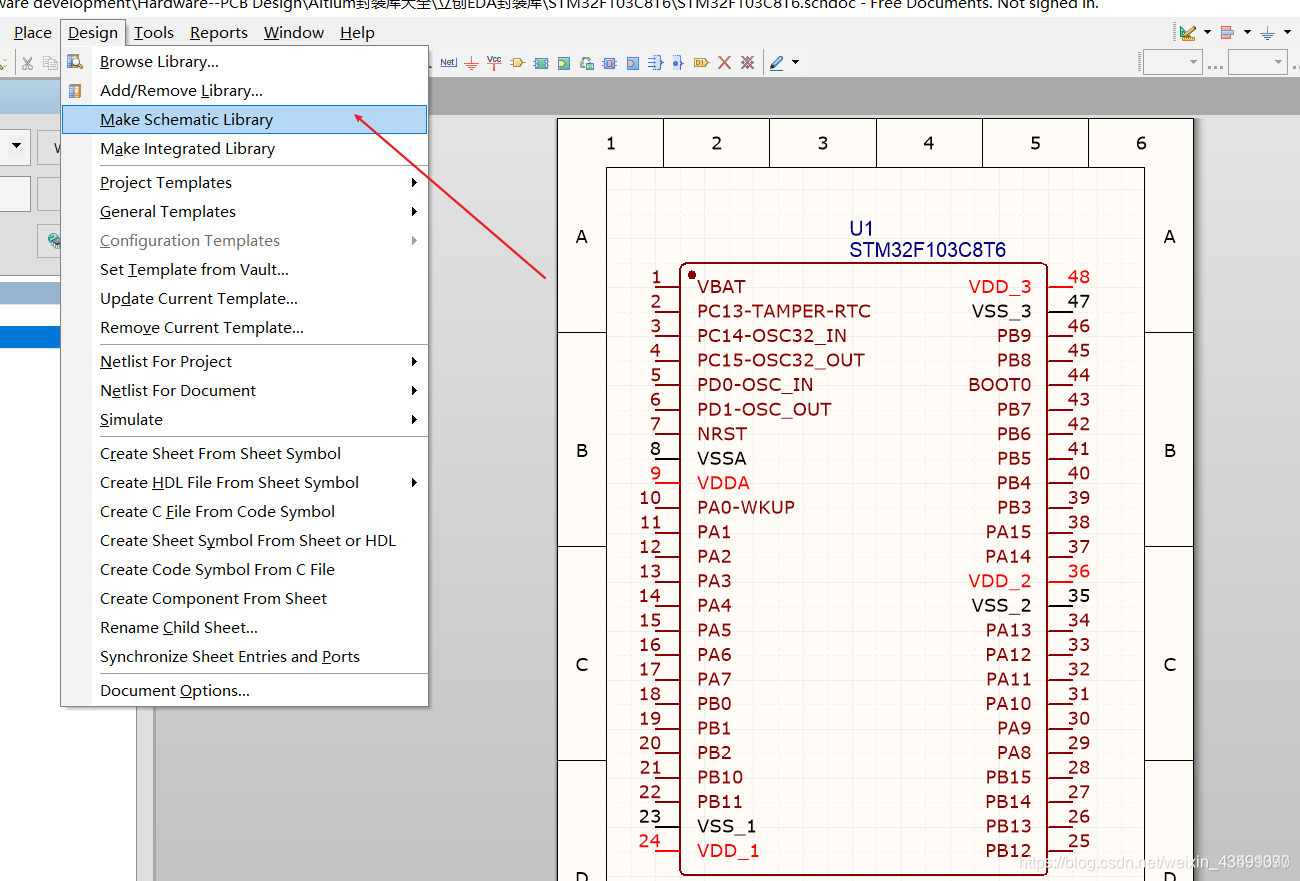The image size is (1300, 881).
Task: Click the Utility drawing tools icon
Action: 1188,32
